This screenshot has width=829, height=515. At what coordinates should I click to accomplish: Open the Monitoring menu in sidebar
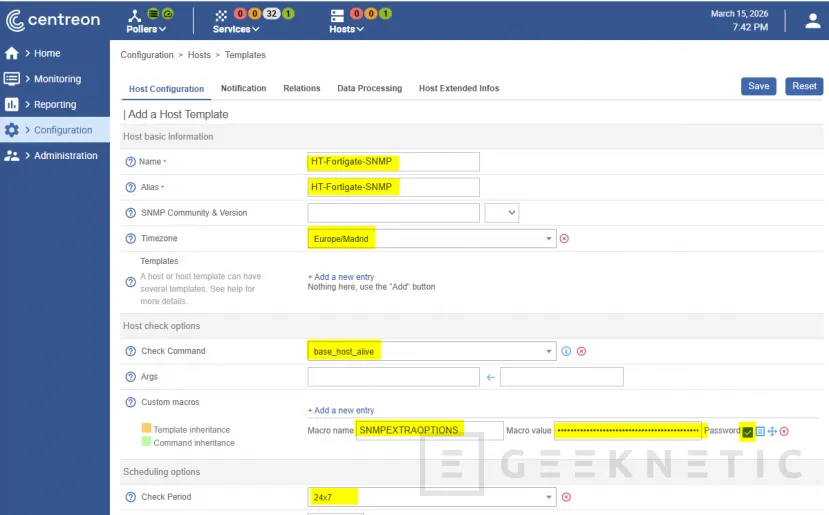pos(55,79)
